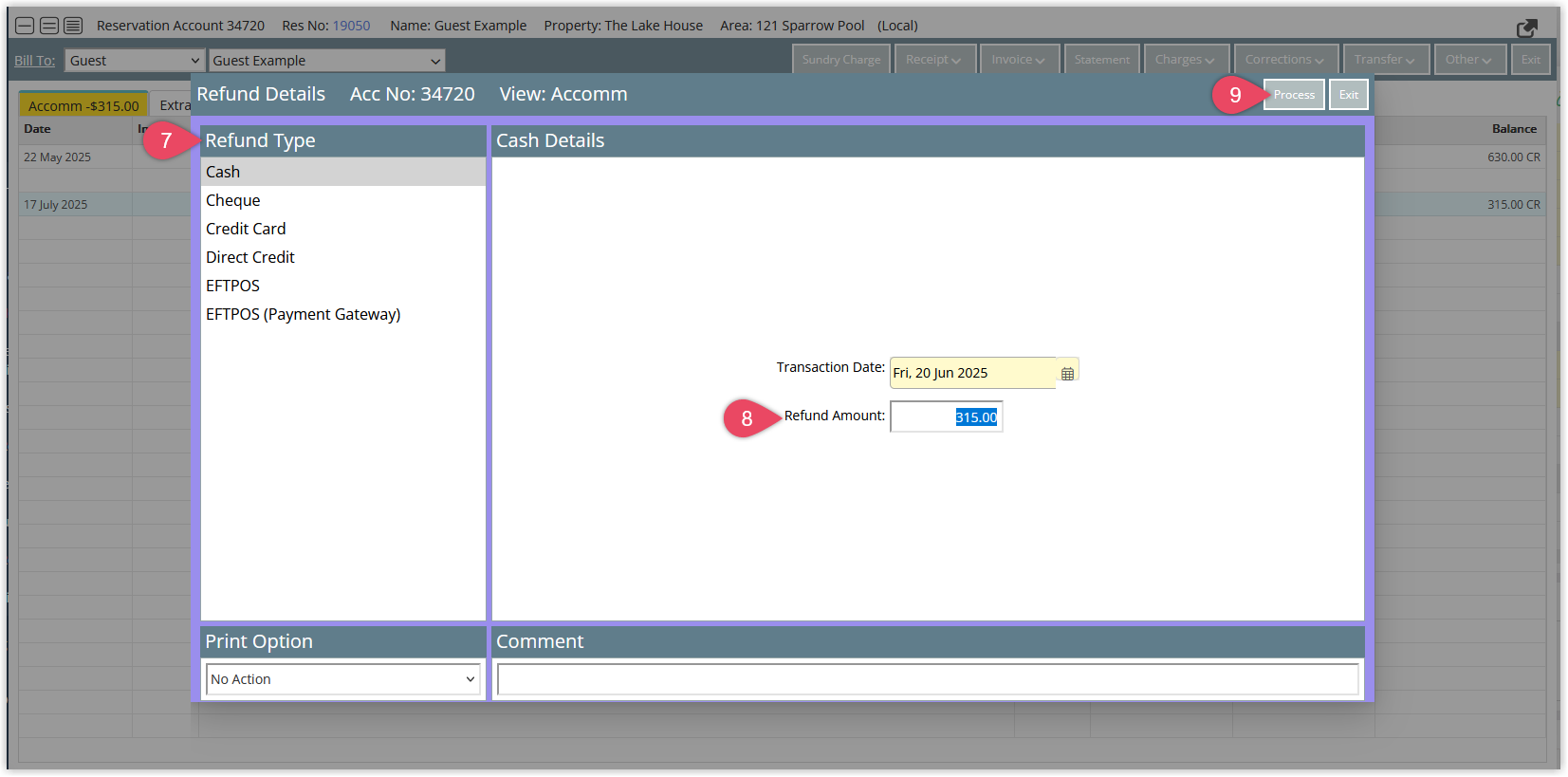Open the Guest Example name dropdown
The width and height of the screenshot is (1568, 777).
click(326, 61)
